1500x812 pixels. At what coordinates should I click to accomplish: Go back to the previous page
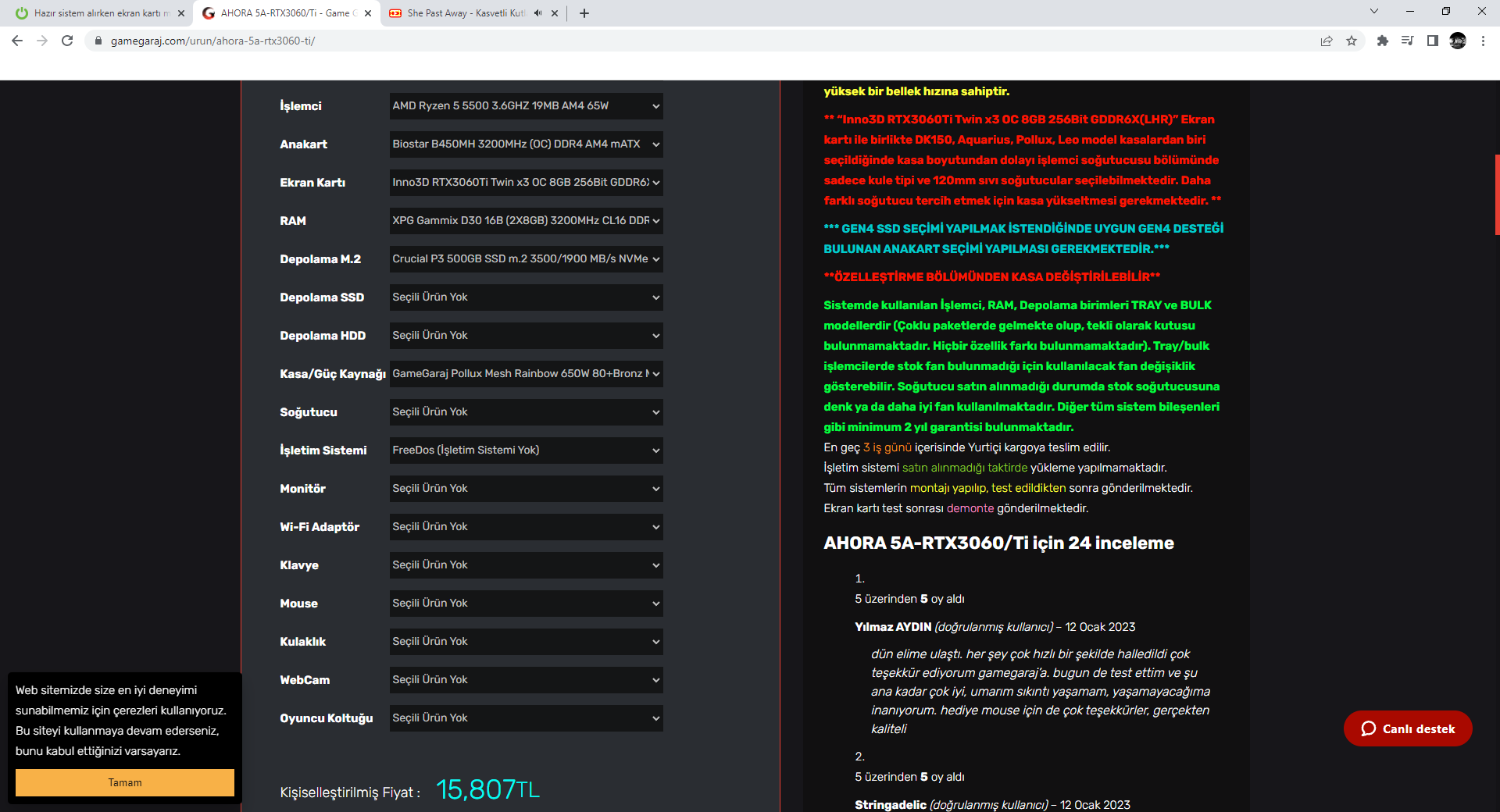[x=17, y=41]
